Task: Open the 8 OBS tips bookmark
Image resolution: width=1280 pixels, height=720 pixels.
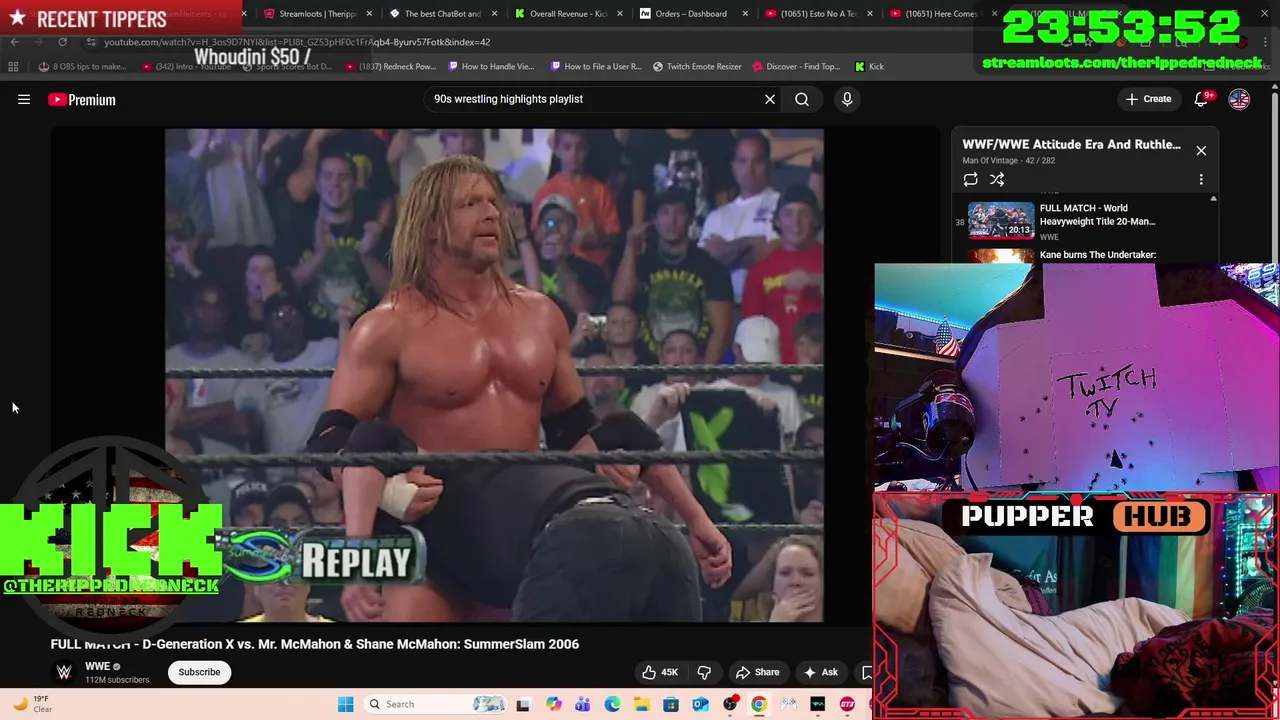Action: (82, 67)
